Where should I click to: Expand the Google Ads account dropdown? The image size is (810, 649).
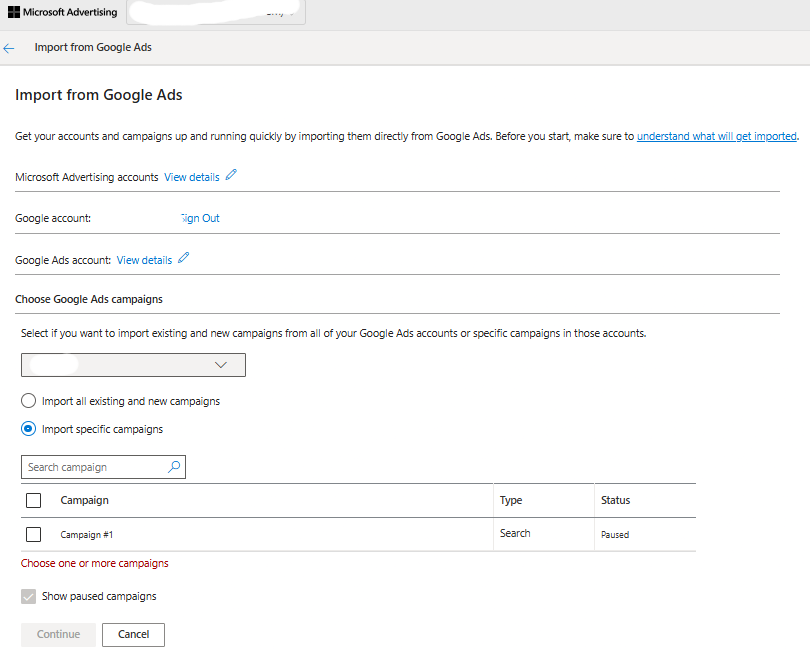(133, 365)
